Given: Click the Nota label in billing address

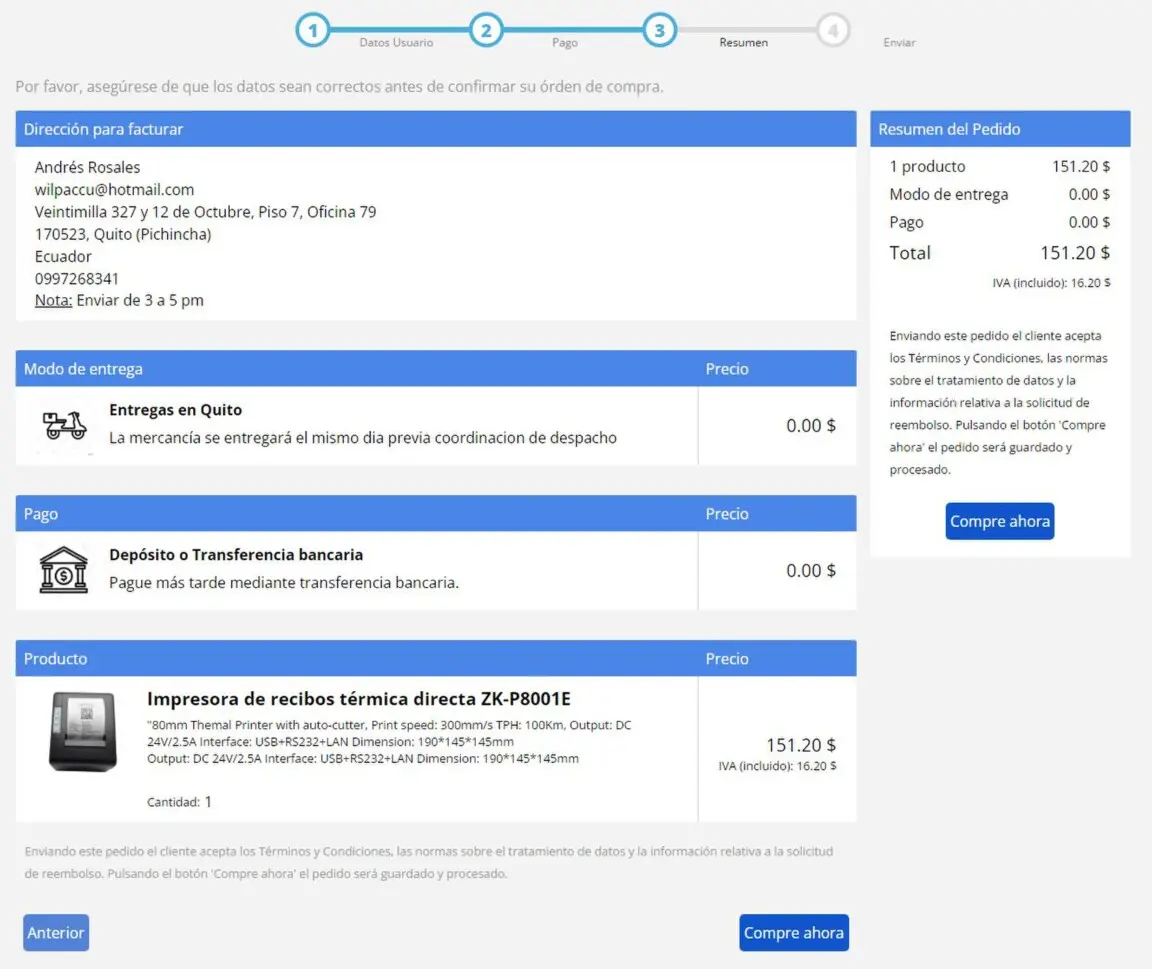Looking at the screenshot, I should click(x=53, y=300).
